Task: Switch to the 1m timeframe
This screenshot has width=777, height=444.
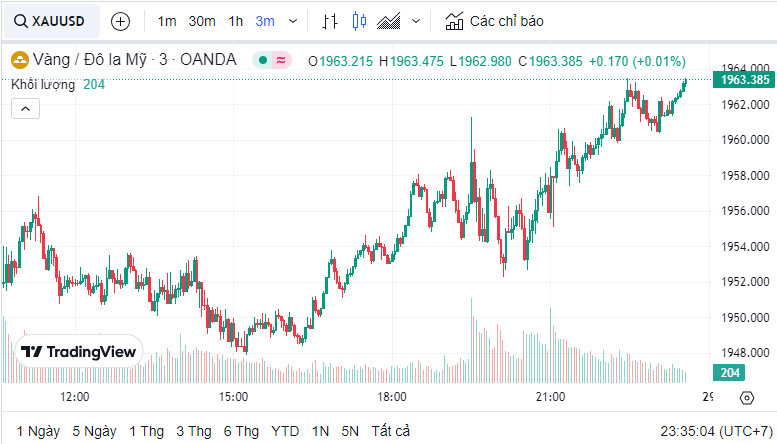Action: coord(167,20)
